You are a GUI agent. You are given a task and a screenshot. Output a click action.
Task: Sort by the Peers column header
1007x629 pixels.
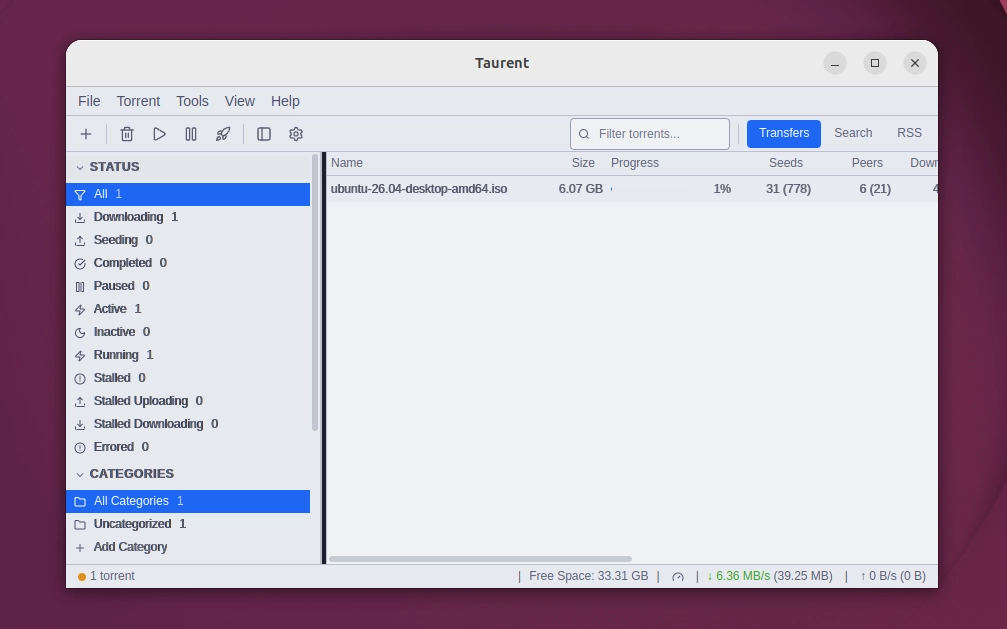[x=867, y=163]
